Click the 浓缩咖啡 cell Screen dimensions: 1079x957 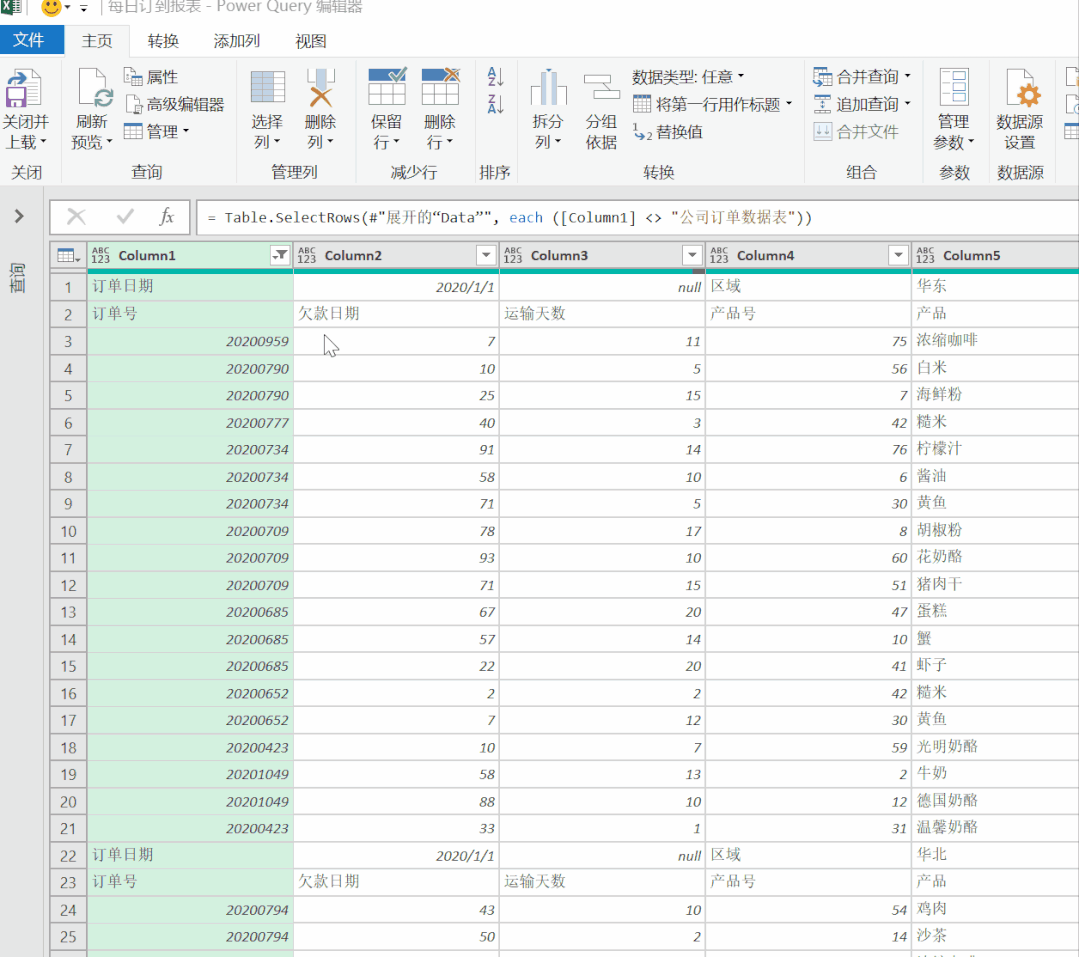pos(995,341)
